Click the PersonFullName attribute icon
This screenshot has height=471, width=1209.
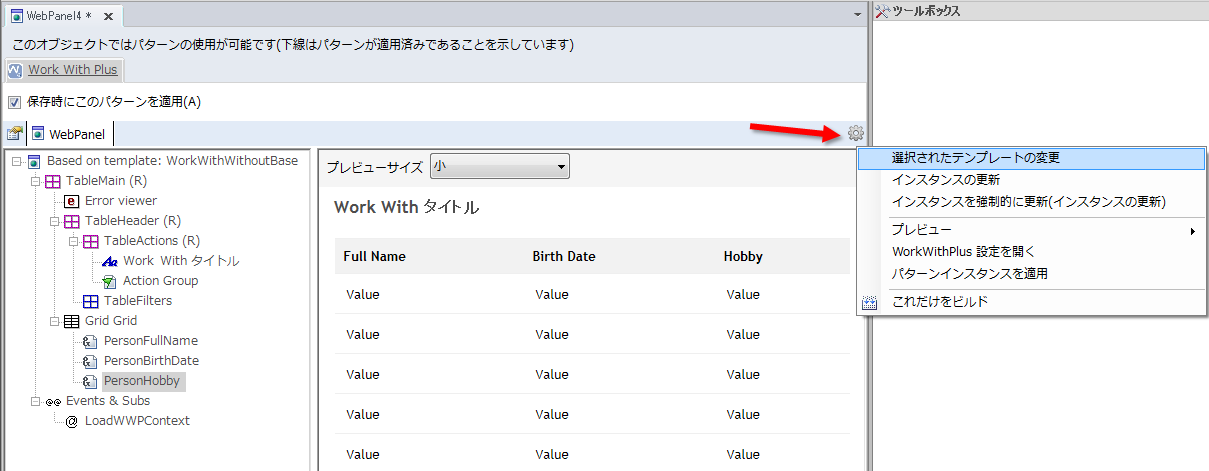(91, 341)
